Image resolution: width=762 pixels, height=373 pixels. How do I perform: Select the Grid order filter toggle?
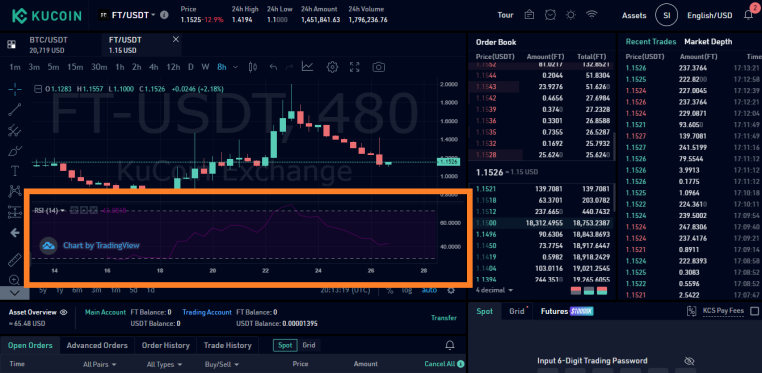point(309,345)
